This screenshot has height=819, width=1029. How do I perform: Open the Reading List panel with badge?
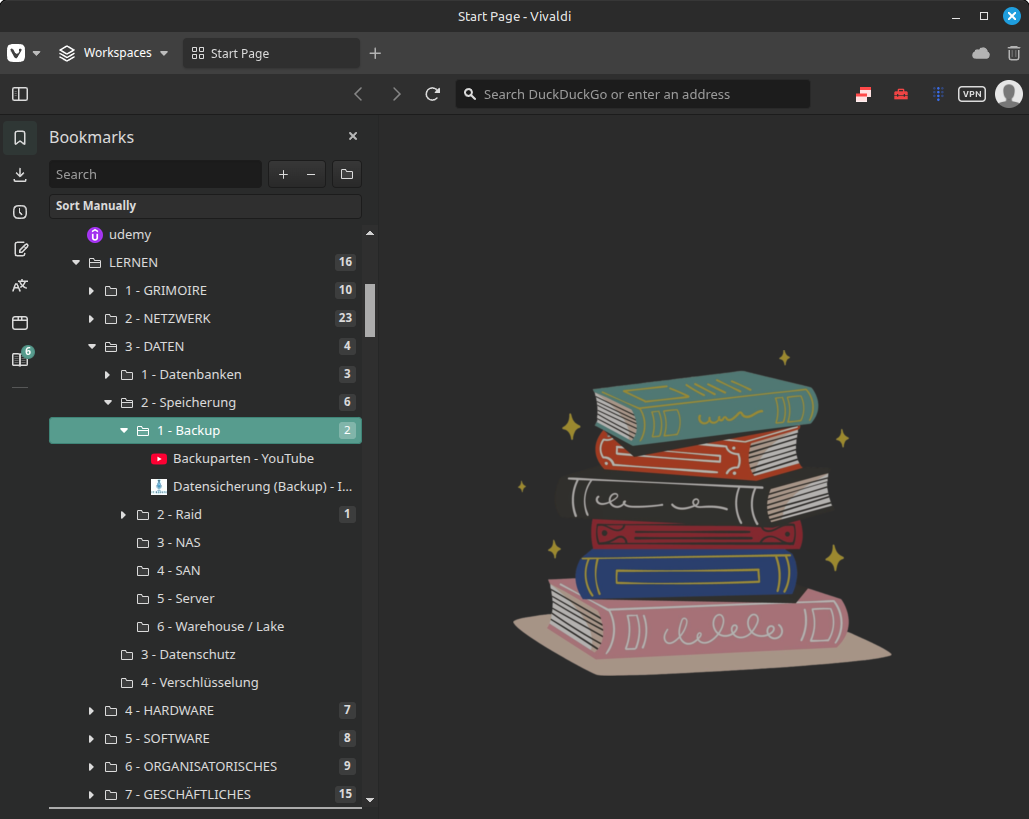(x=21, y=358)
